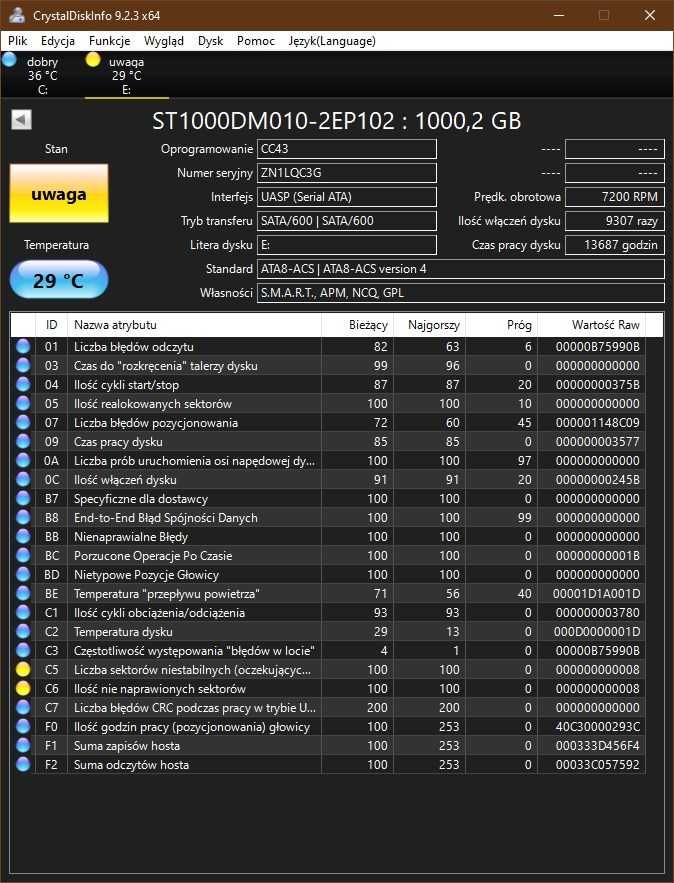Open the Edycja menu
This screenshot has height=883, width=674.
pos(57,41)
